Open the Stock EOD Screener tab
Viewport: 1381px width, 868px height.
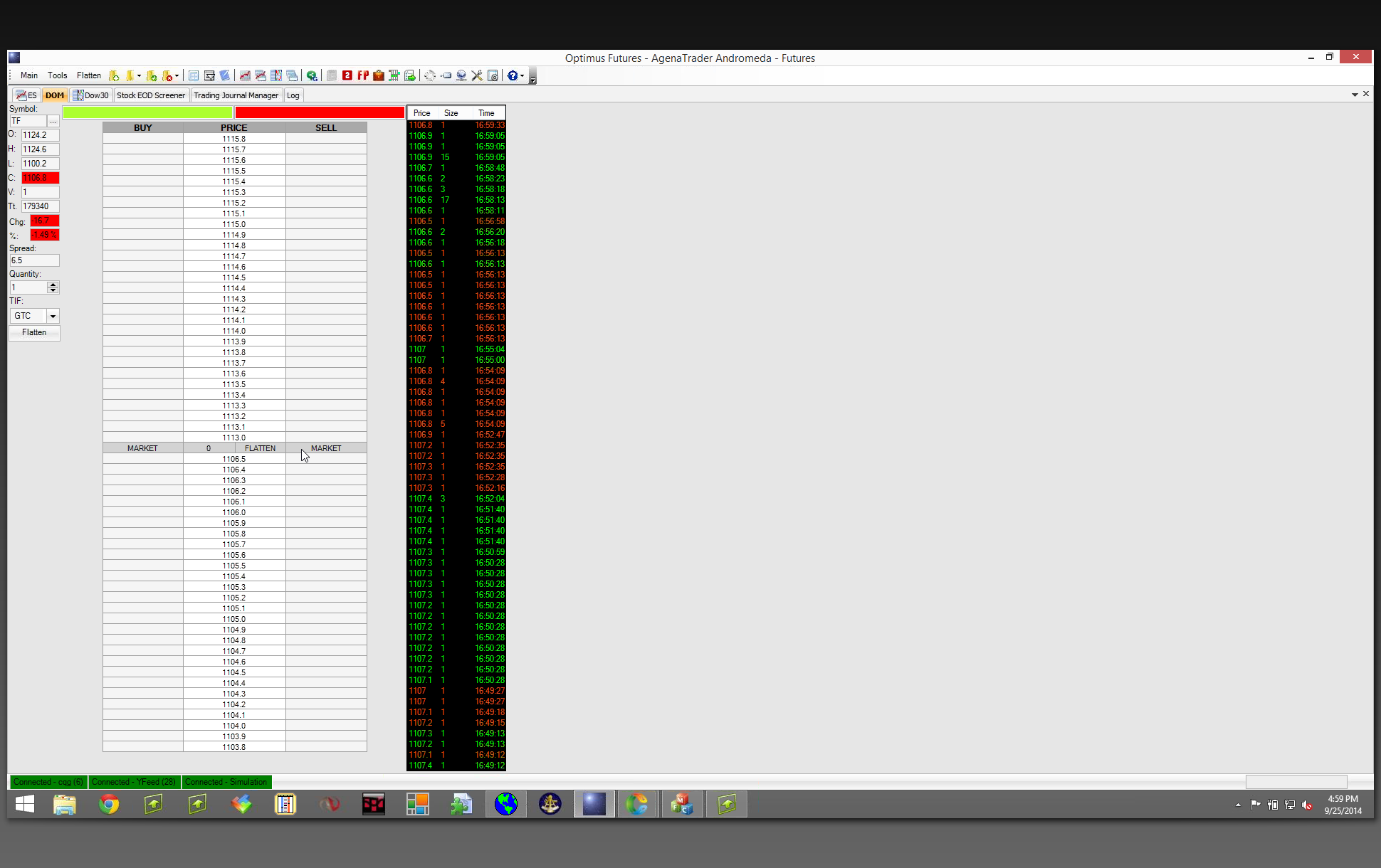151,95
